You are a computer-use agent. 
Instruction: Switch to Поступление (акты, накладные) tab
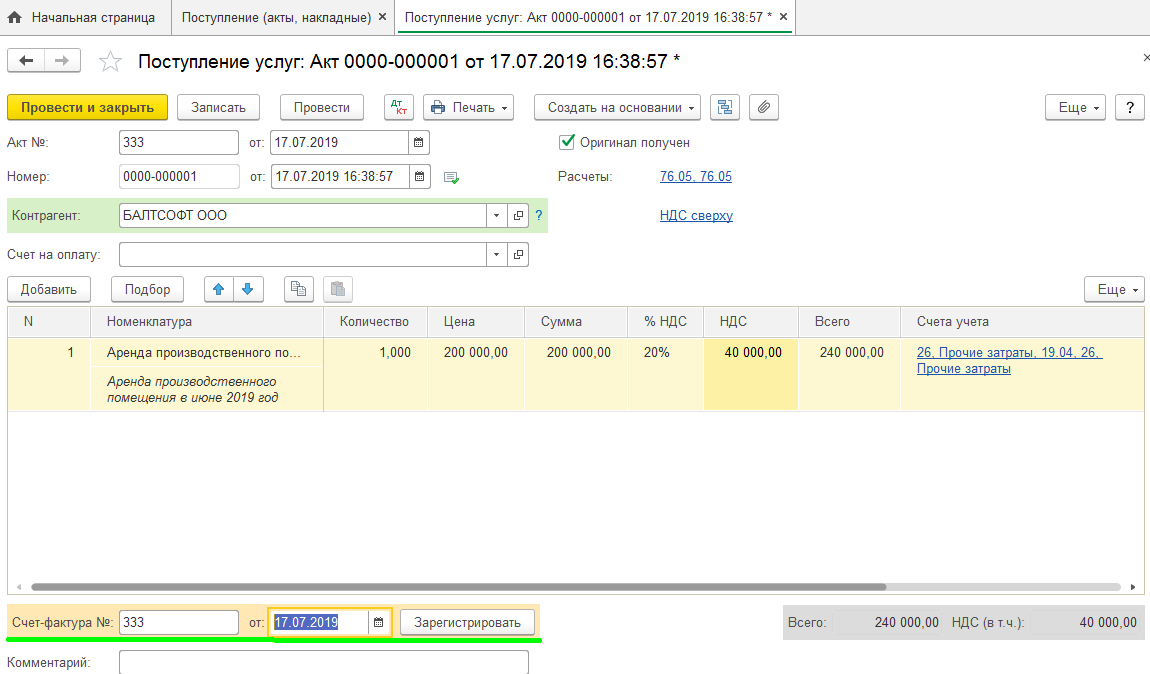pos(276,18)
